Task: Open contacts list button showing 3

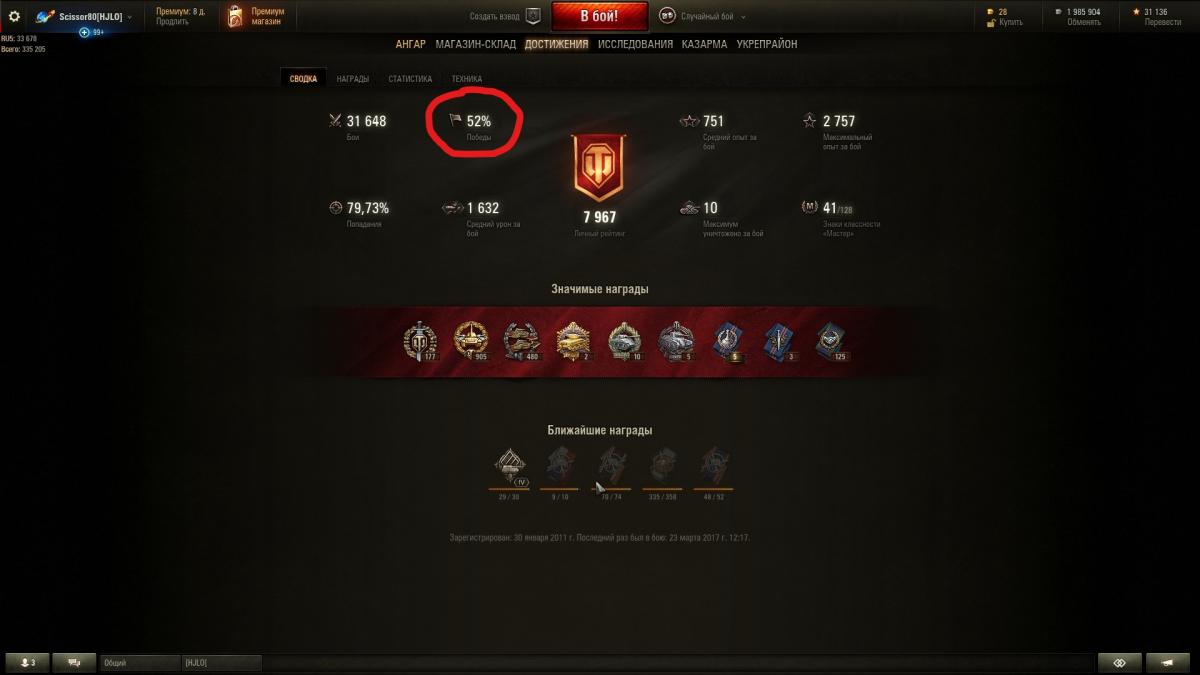Action: [27, 662]
